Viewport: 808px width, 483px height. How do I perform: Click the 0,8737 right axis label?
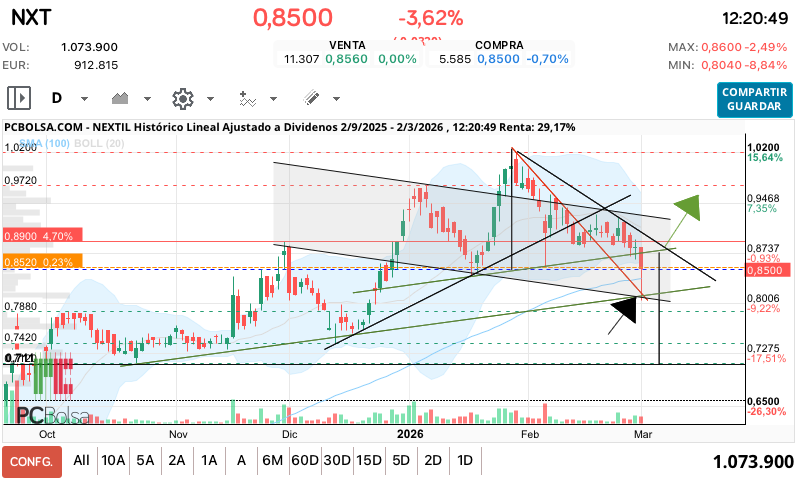[763, 248]
